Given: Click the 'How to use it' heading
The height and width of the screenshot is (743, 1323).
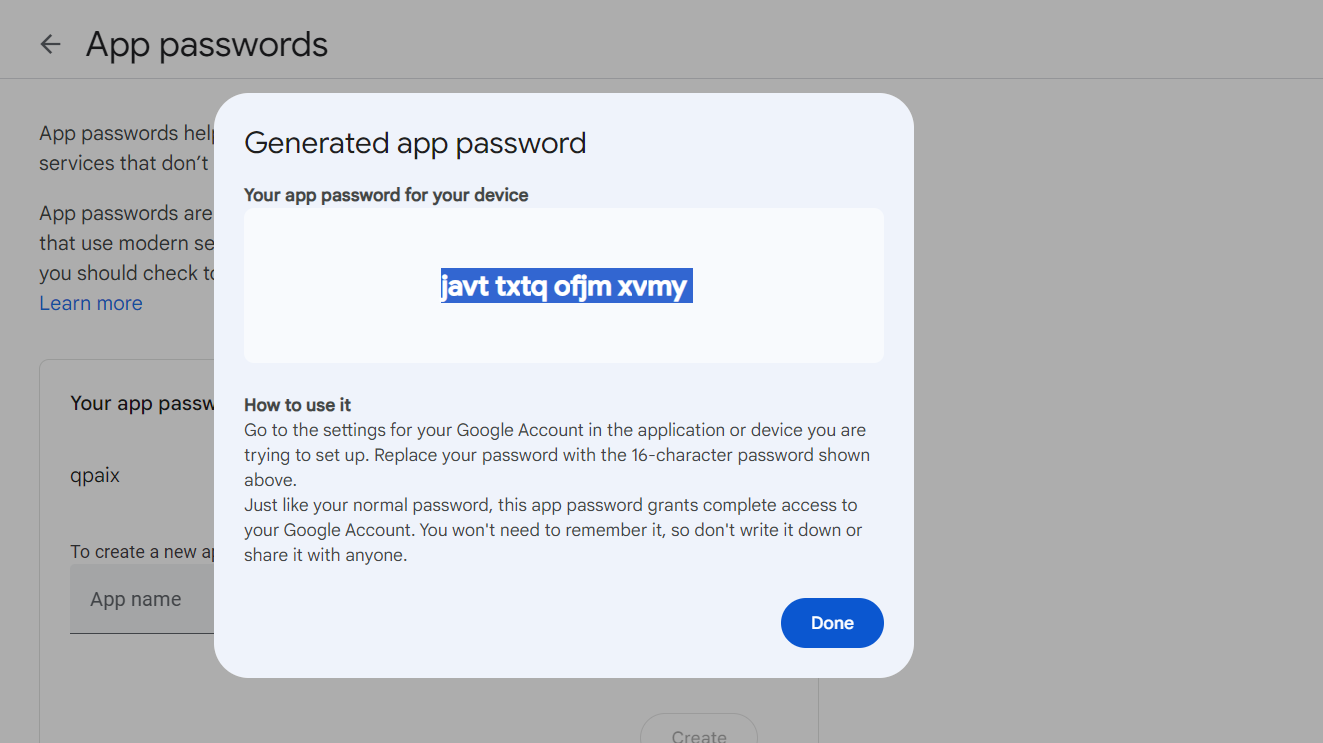Looking at the screenshot, I should click(x=297, y=405).
